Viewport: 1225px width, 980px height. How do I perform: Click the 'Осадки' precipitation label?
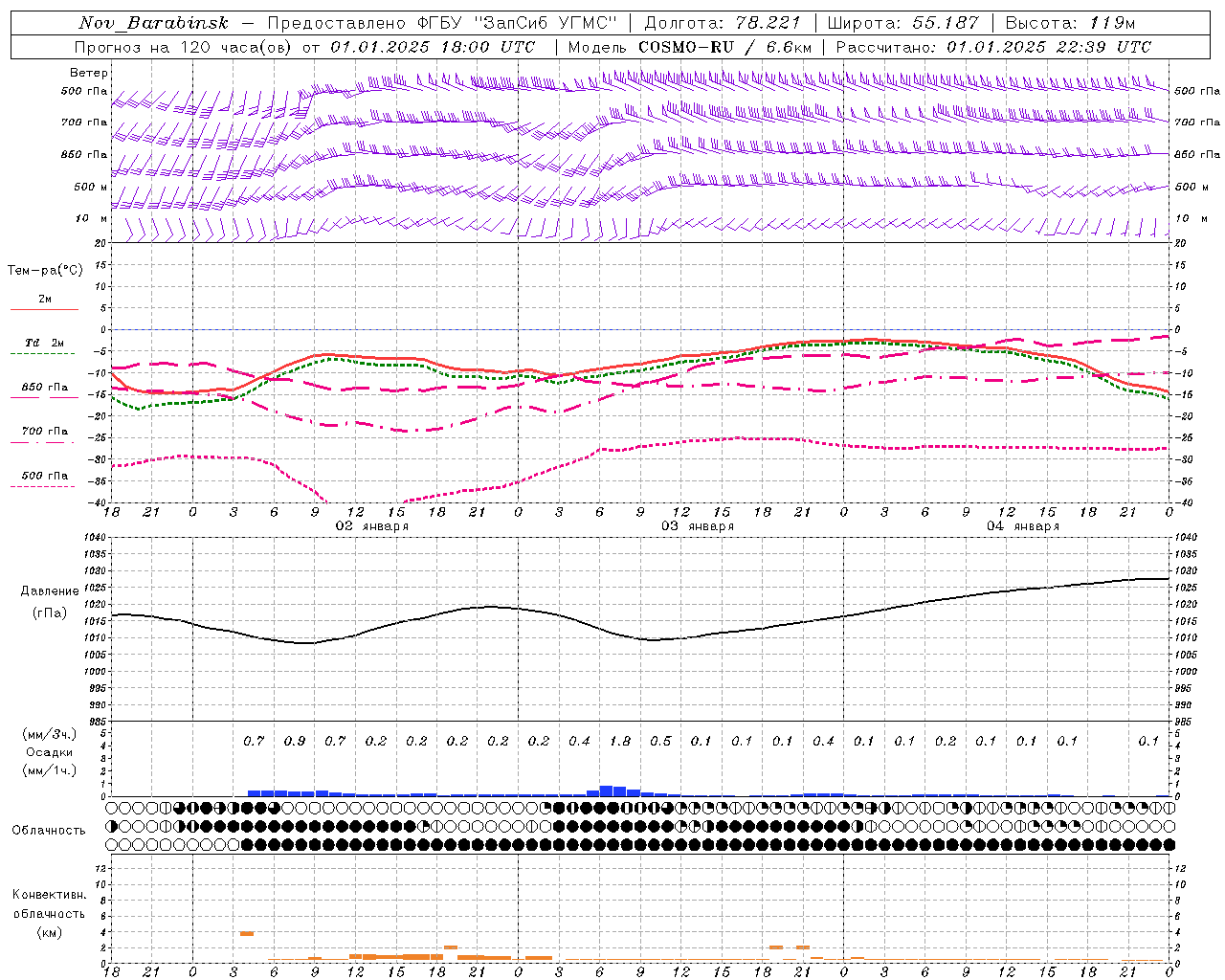pos(50,752)
